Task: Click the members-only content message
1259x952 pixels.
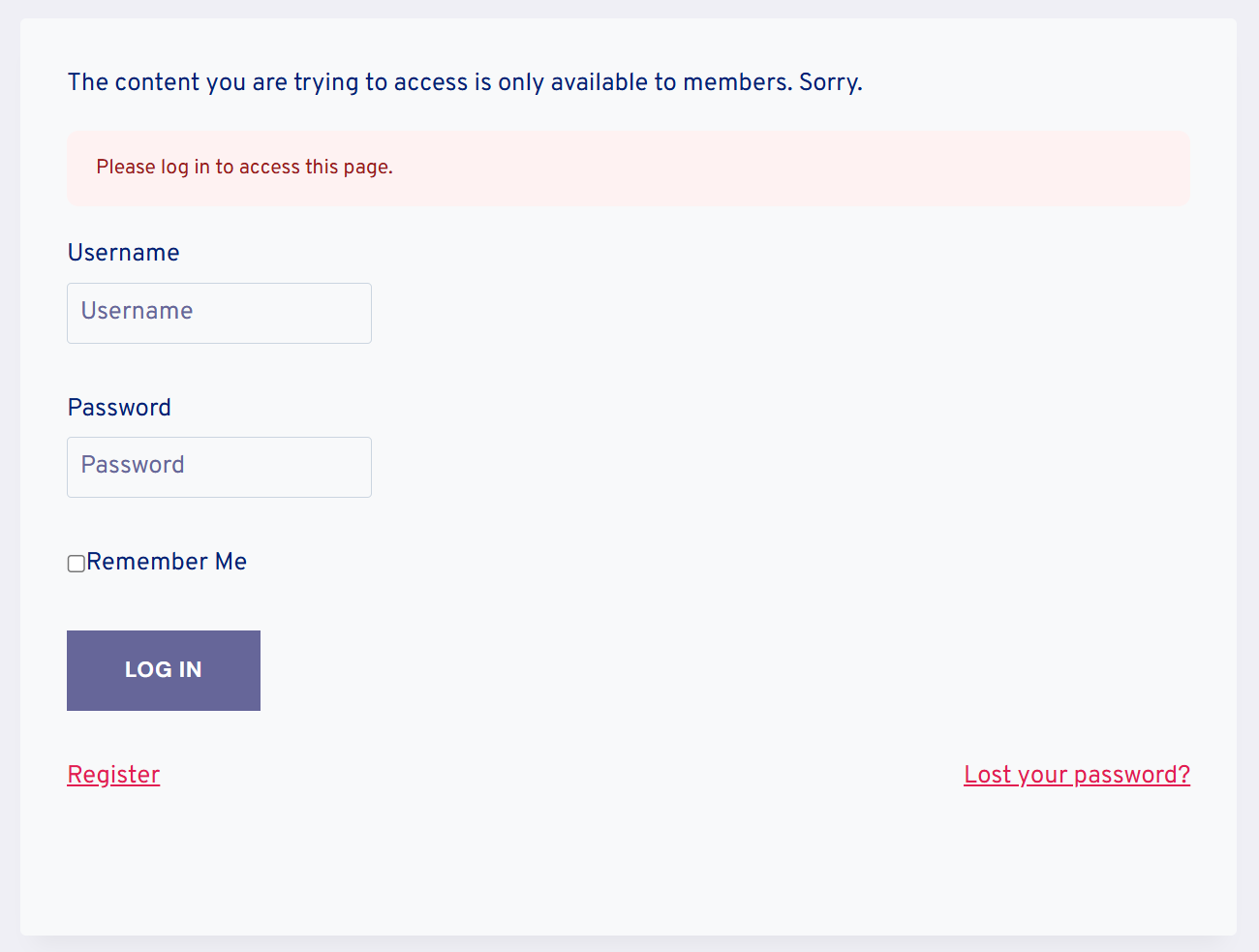Action: pos(465,82)
